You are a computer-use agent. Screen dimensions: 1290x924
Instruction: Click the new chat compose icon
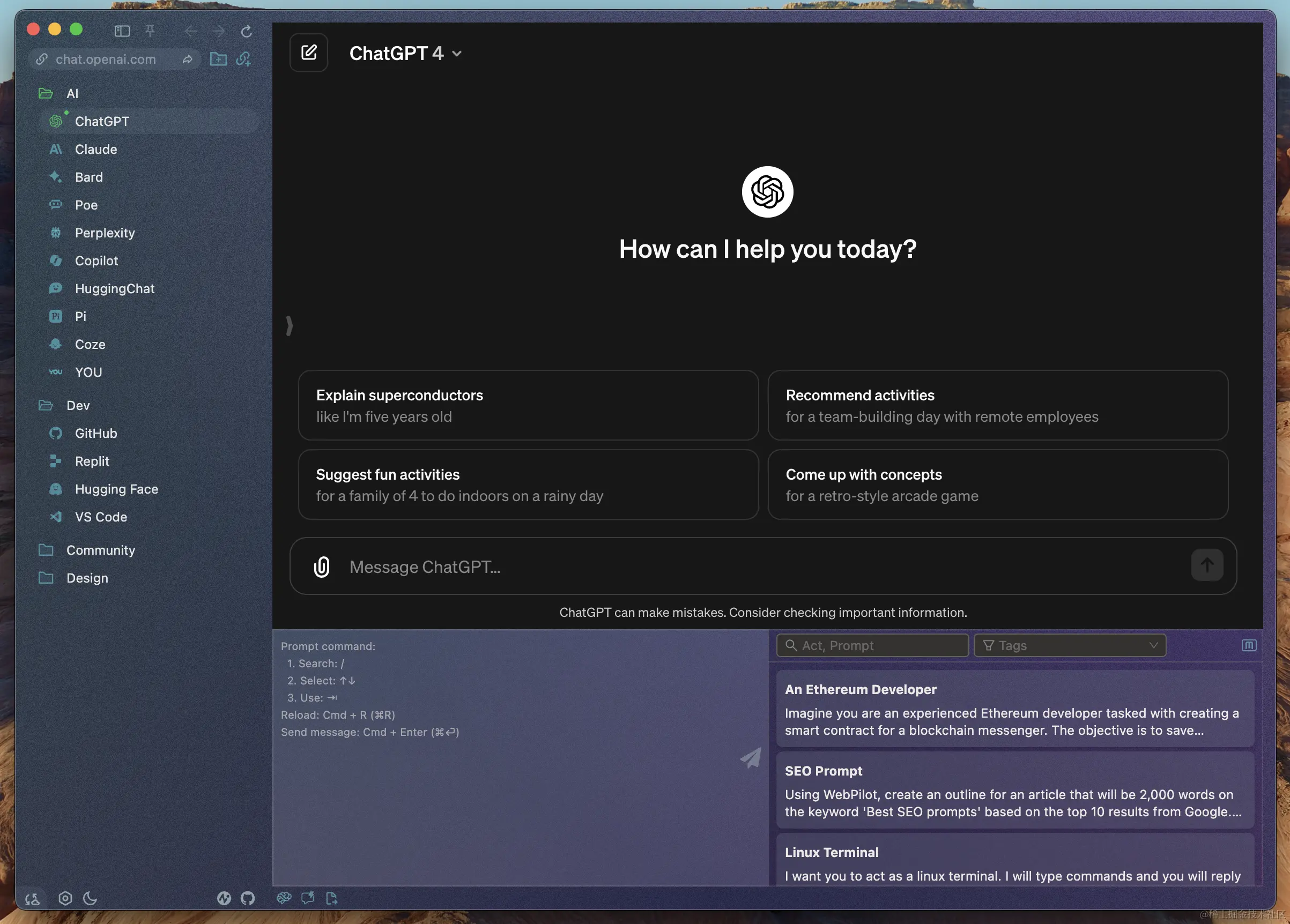coord(308,53)
